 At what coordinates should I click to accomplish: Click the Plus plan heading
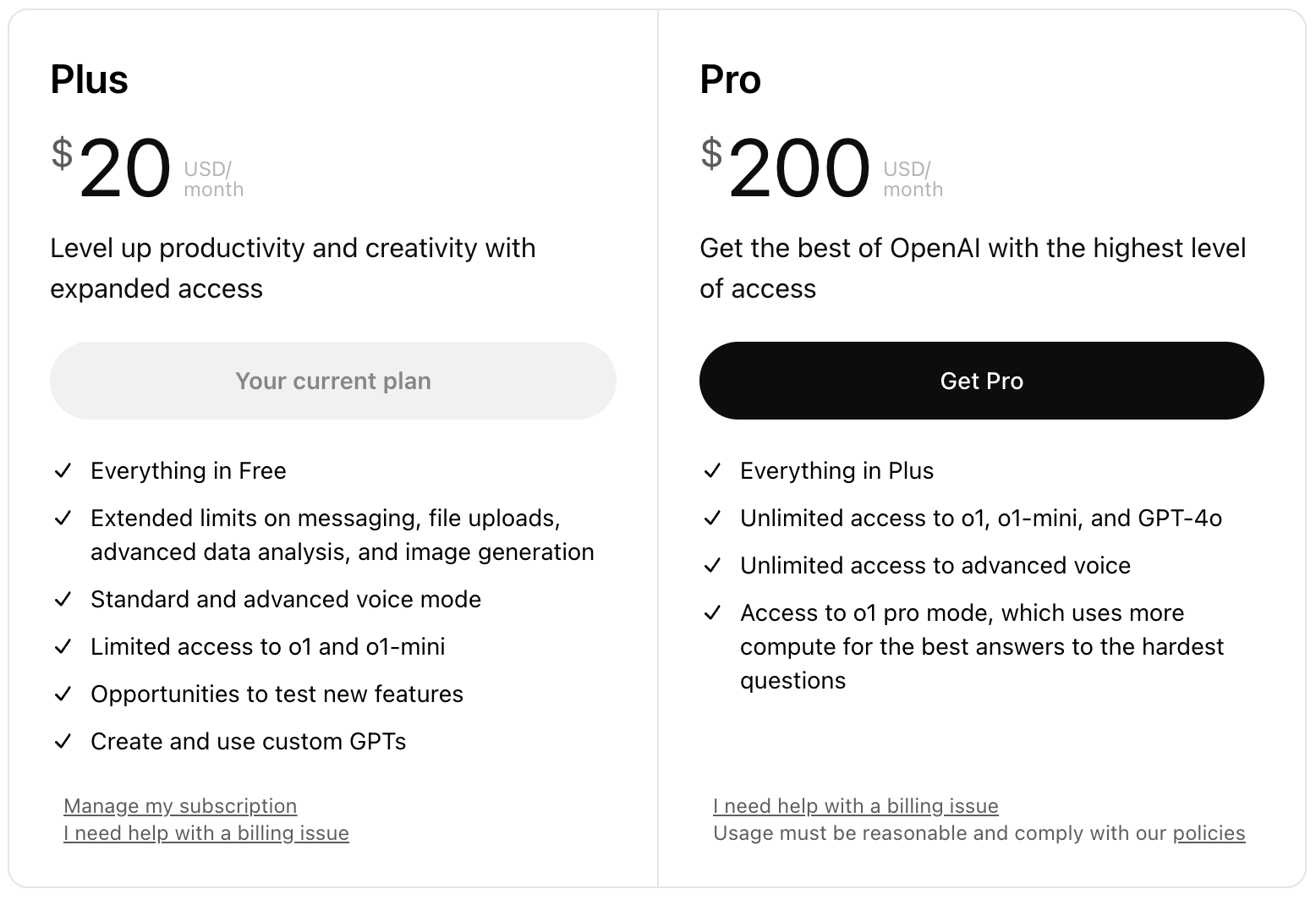pos(90,80)
